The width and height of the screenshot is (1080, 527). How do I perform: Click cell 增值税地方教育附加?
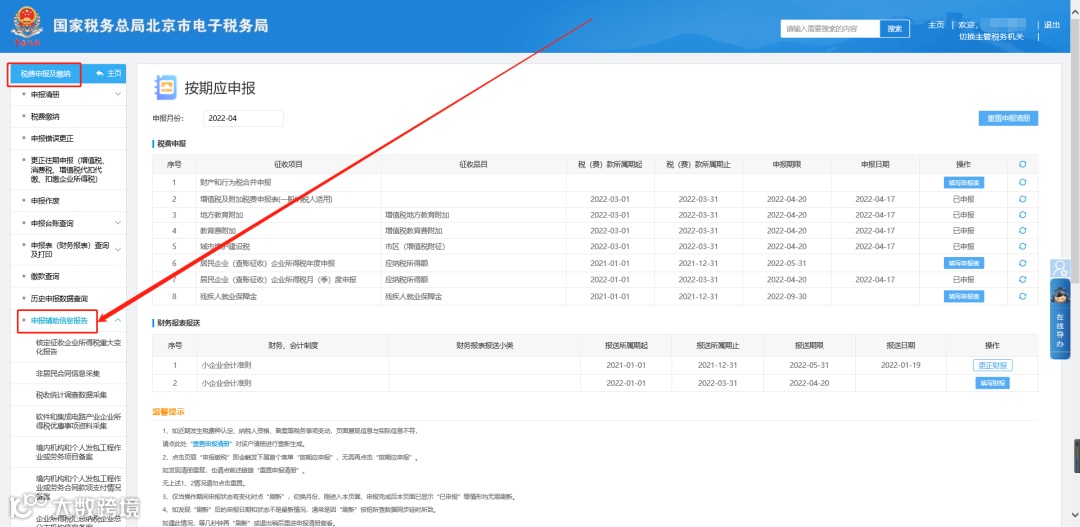click(418, 215)
